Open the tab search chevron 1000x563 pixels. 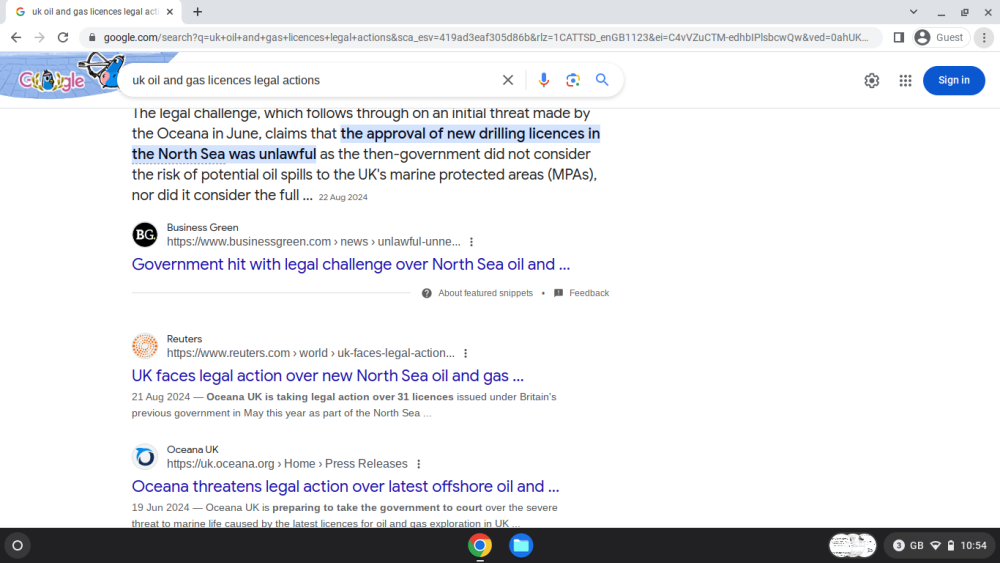(x=913, y=11)
